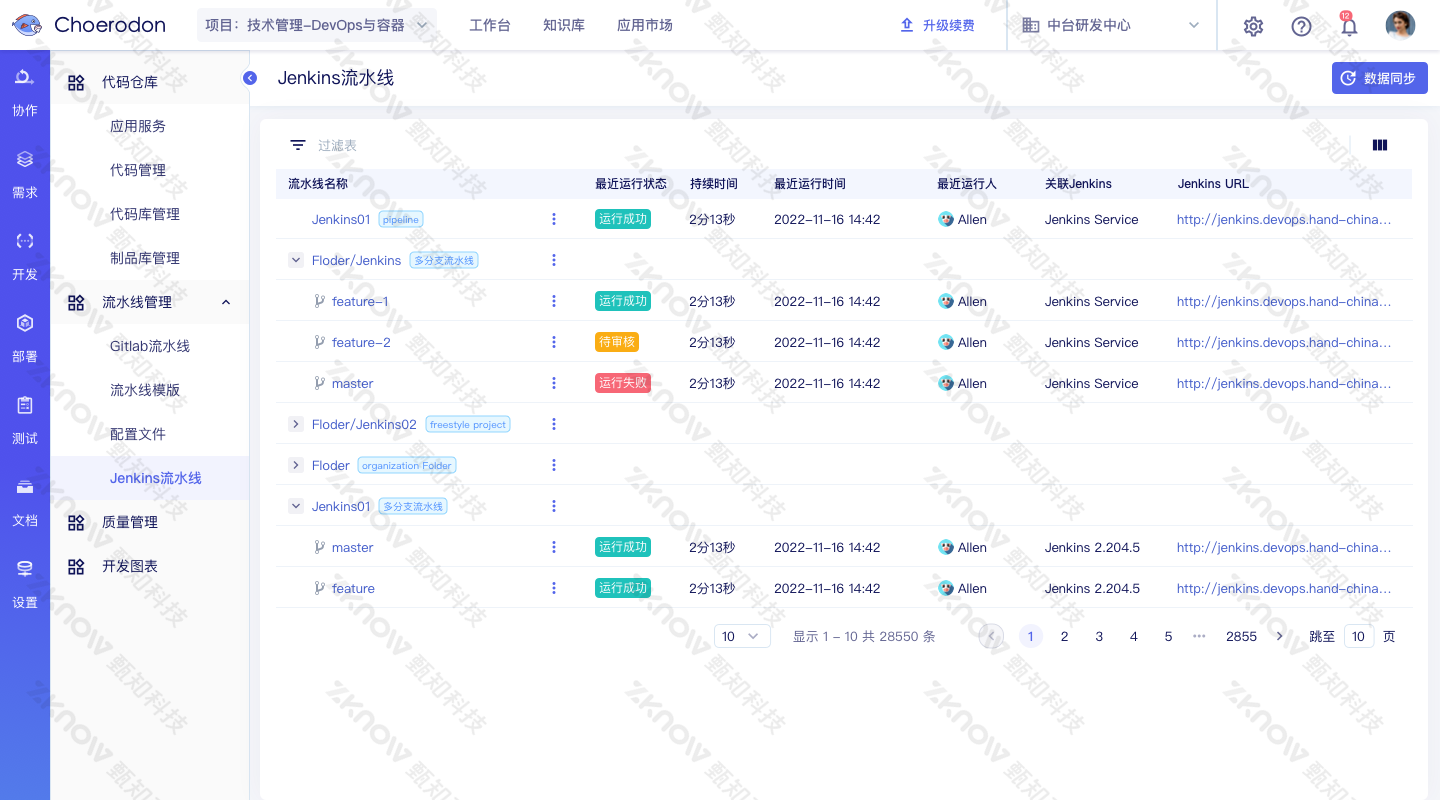Open the user avatar menu
The width and height of the screenshot is (1440, 800).
pos(1400,25)
